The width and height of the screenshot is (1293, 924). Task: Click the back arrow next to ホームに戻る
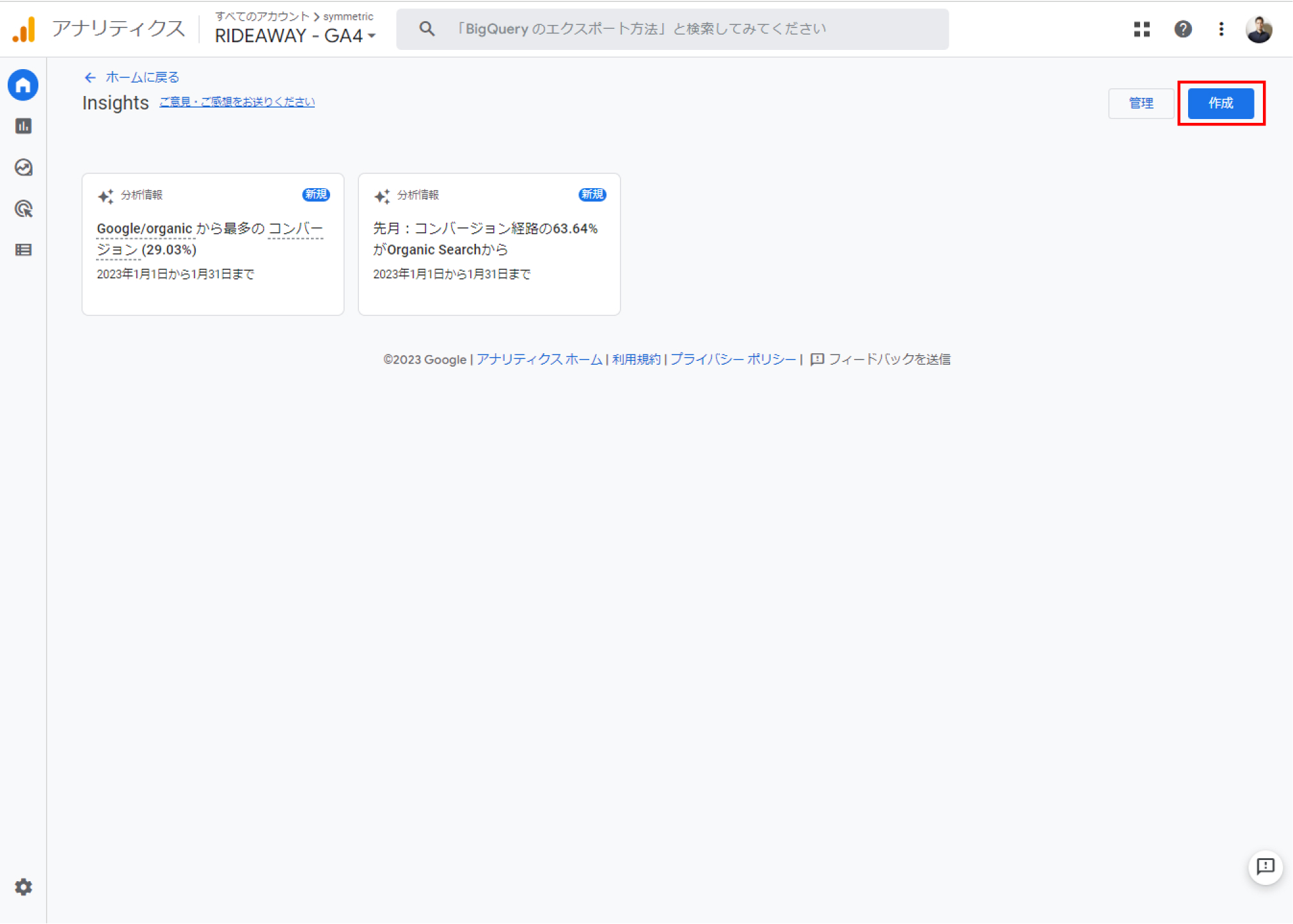(90, 77)
